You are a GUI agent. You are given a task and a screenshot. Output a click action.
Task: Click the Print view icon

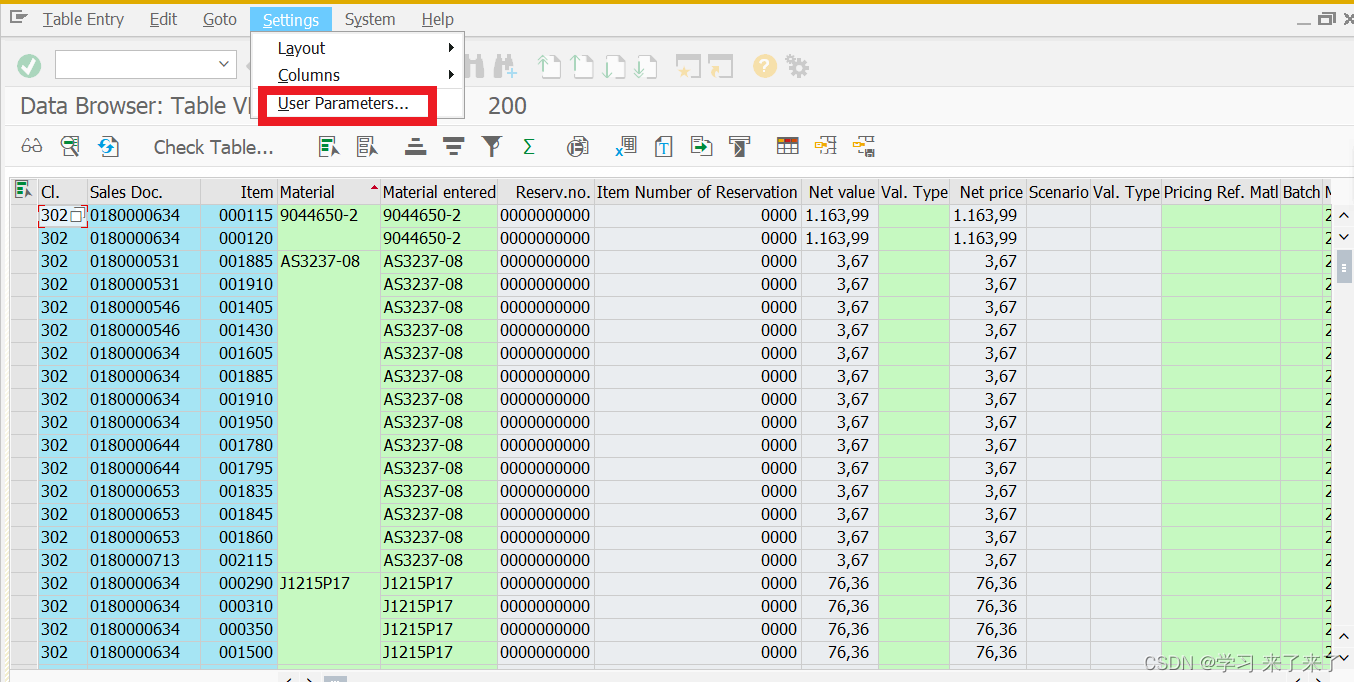coord(577,147)
